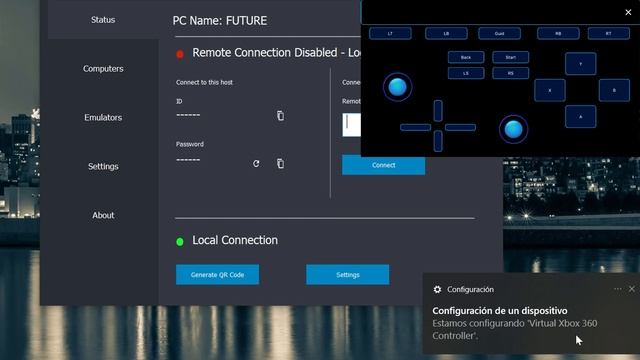Tap D-pad up
640x360 pixels.
[438, 111]
